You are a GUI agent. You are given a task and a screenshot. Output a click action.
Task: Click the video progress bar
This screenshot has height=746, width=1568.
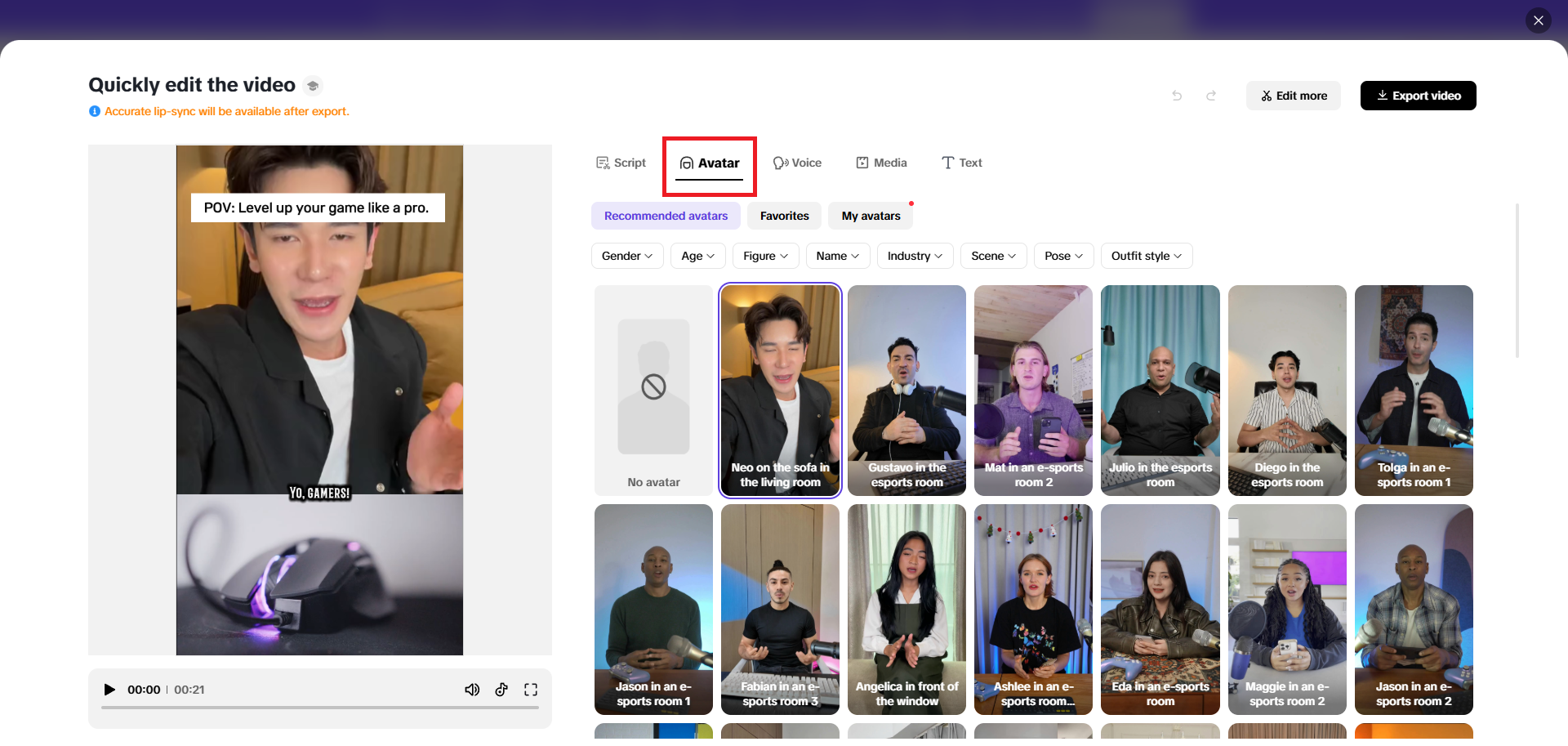point(319,708)
